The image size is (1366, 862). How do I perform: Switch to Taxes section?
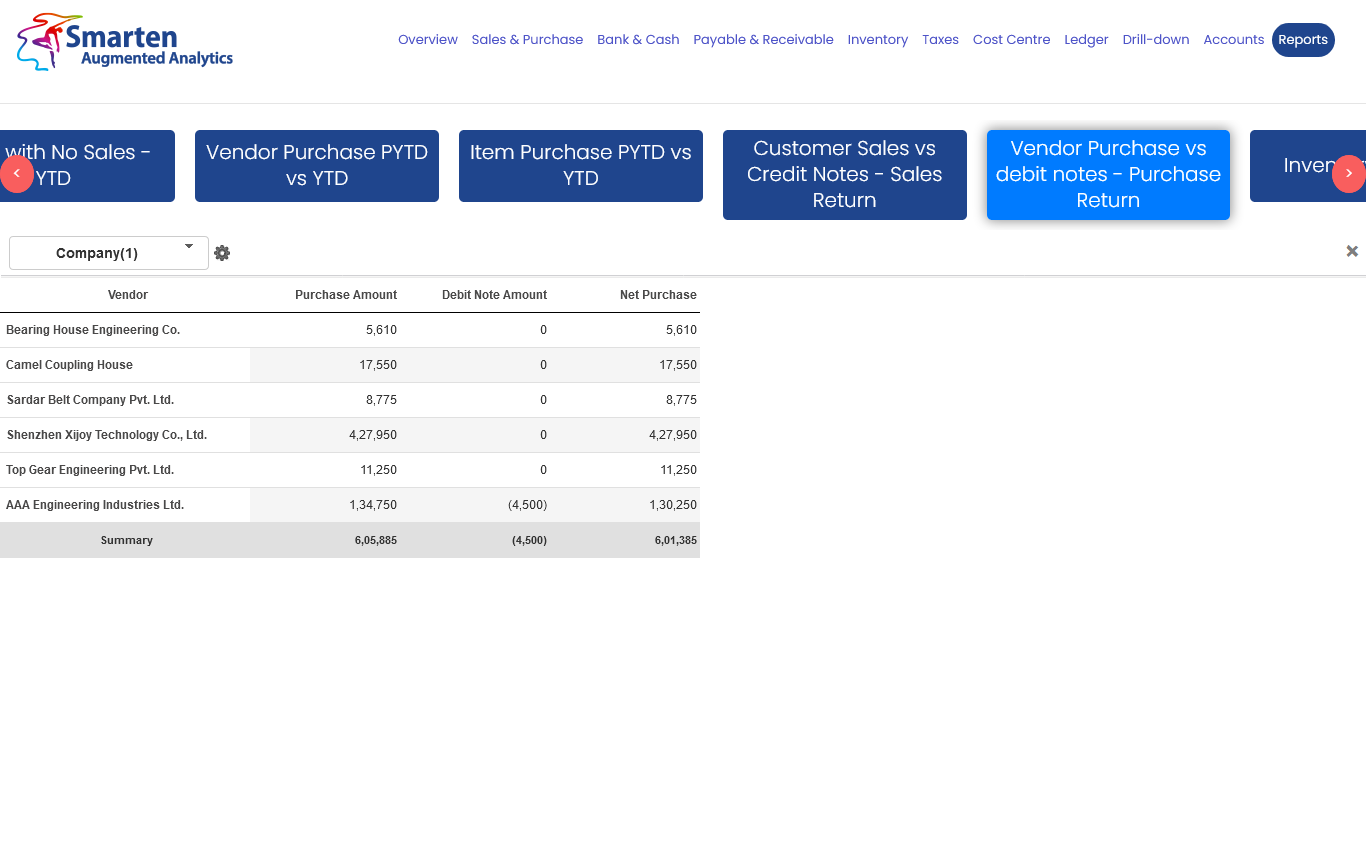940,40
